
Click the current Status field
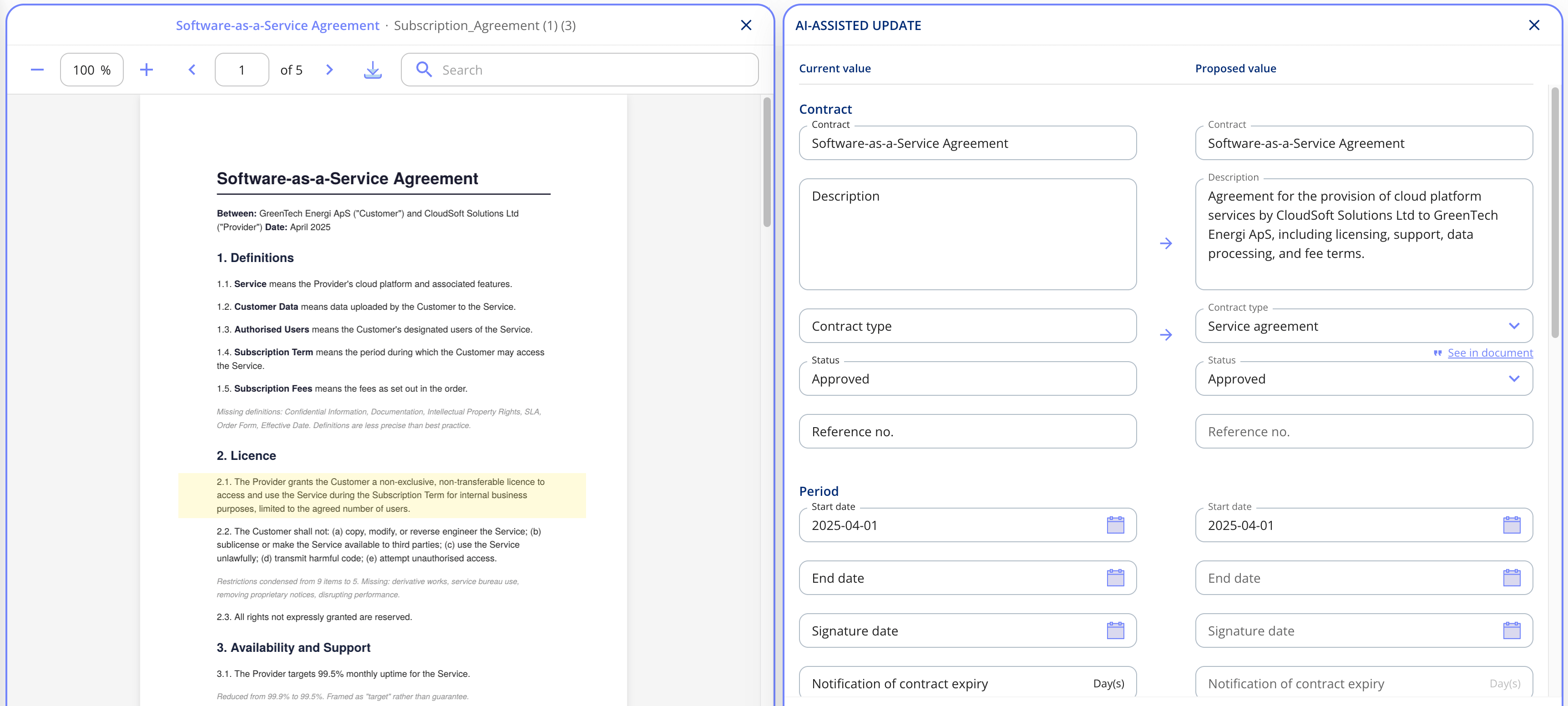pyautogui.click(x=967, y=378)
